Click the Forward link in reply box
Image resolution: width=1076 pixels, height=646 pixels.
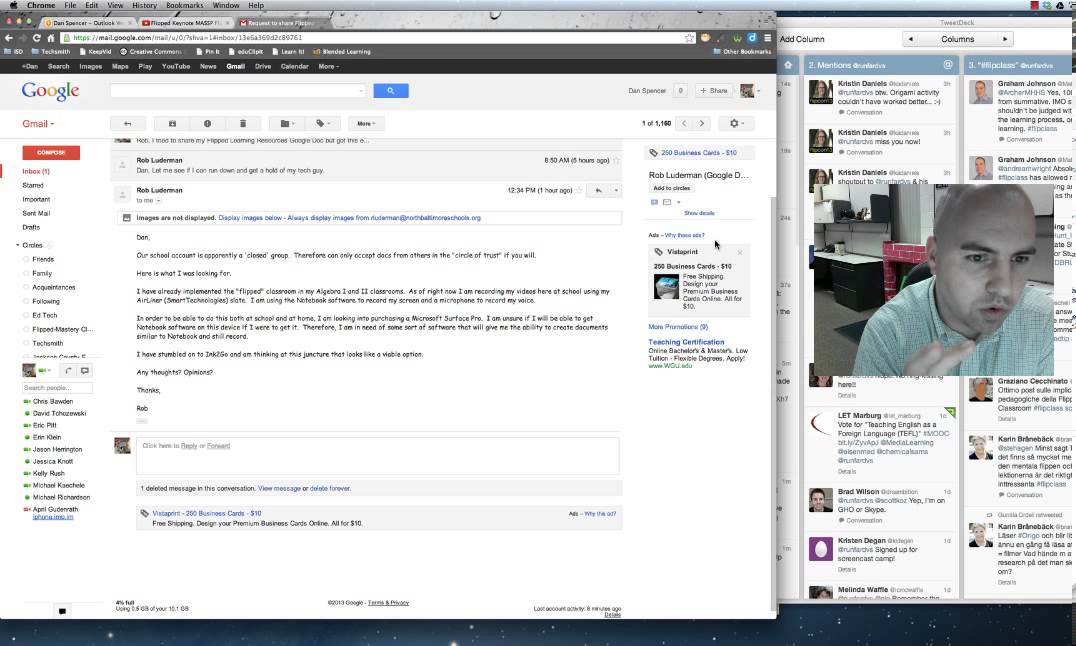click(218, 446)
